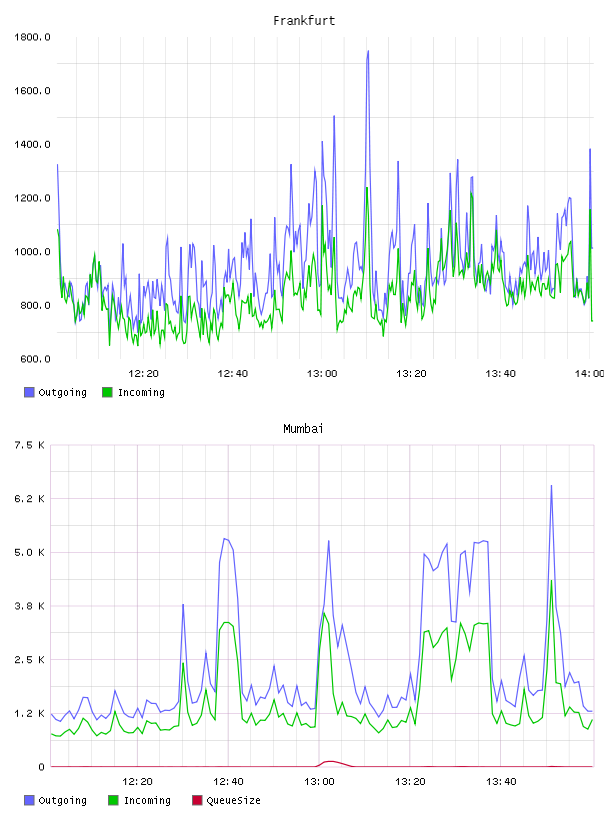Click the 3.8 K y-axis label in Mumbai chart

pyautogui.click(x=29, y=606)
